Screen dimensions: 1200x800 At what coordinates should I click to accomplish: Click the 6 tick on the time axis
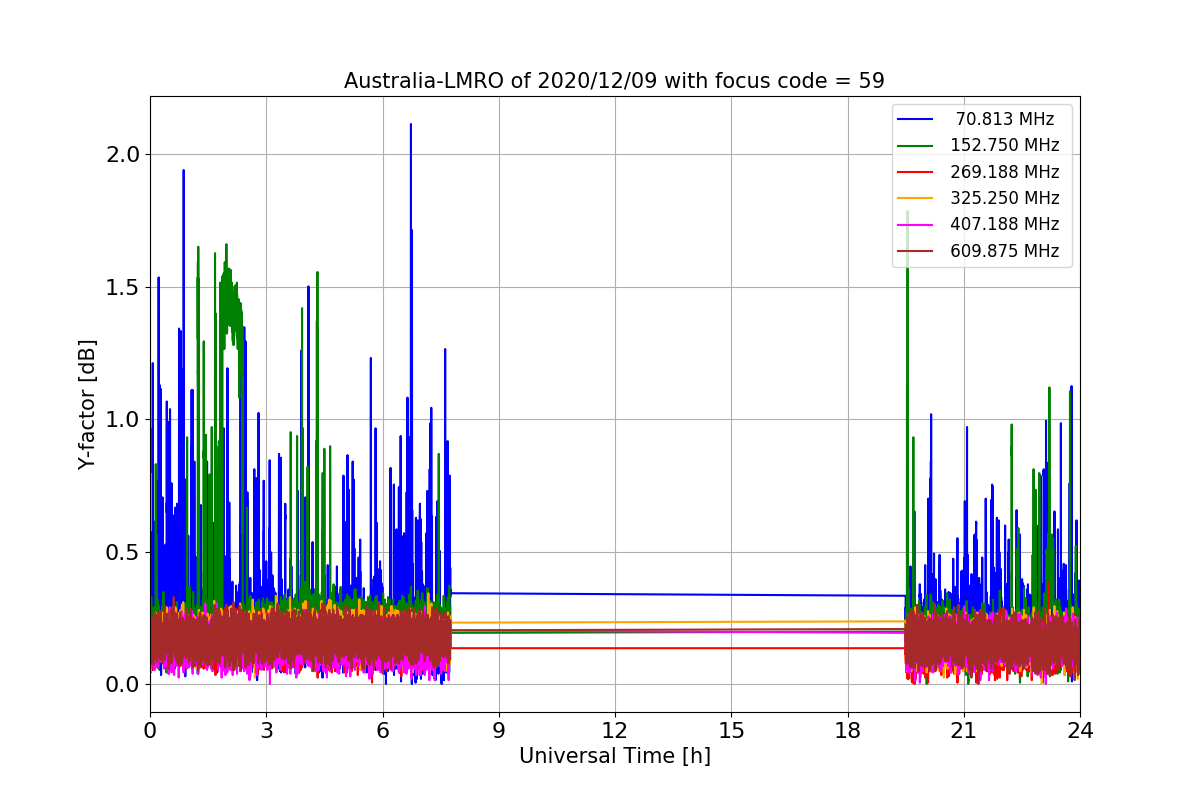click(382, 730)
